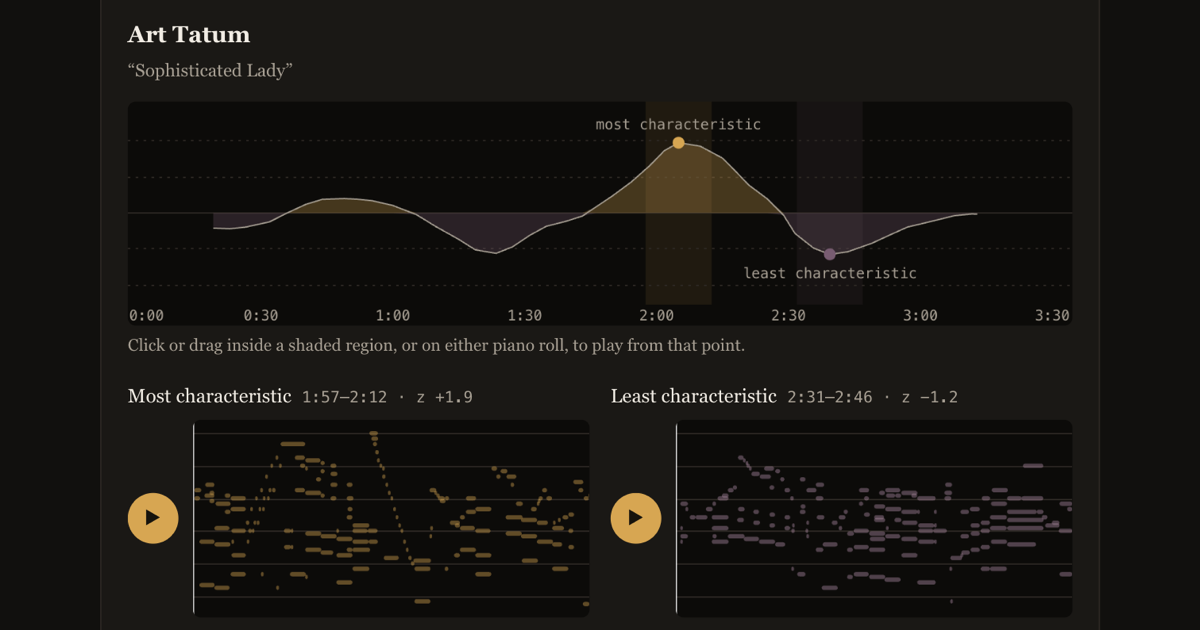Click the "least characteristic" chart annotation
This screenshot has height=630, width=1200.
pos(830,273)
